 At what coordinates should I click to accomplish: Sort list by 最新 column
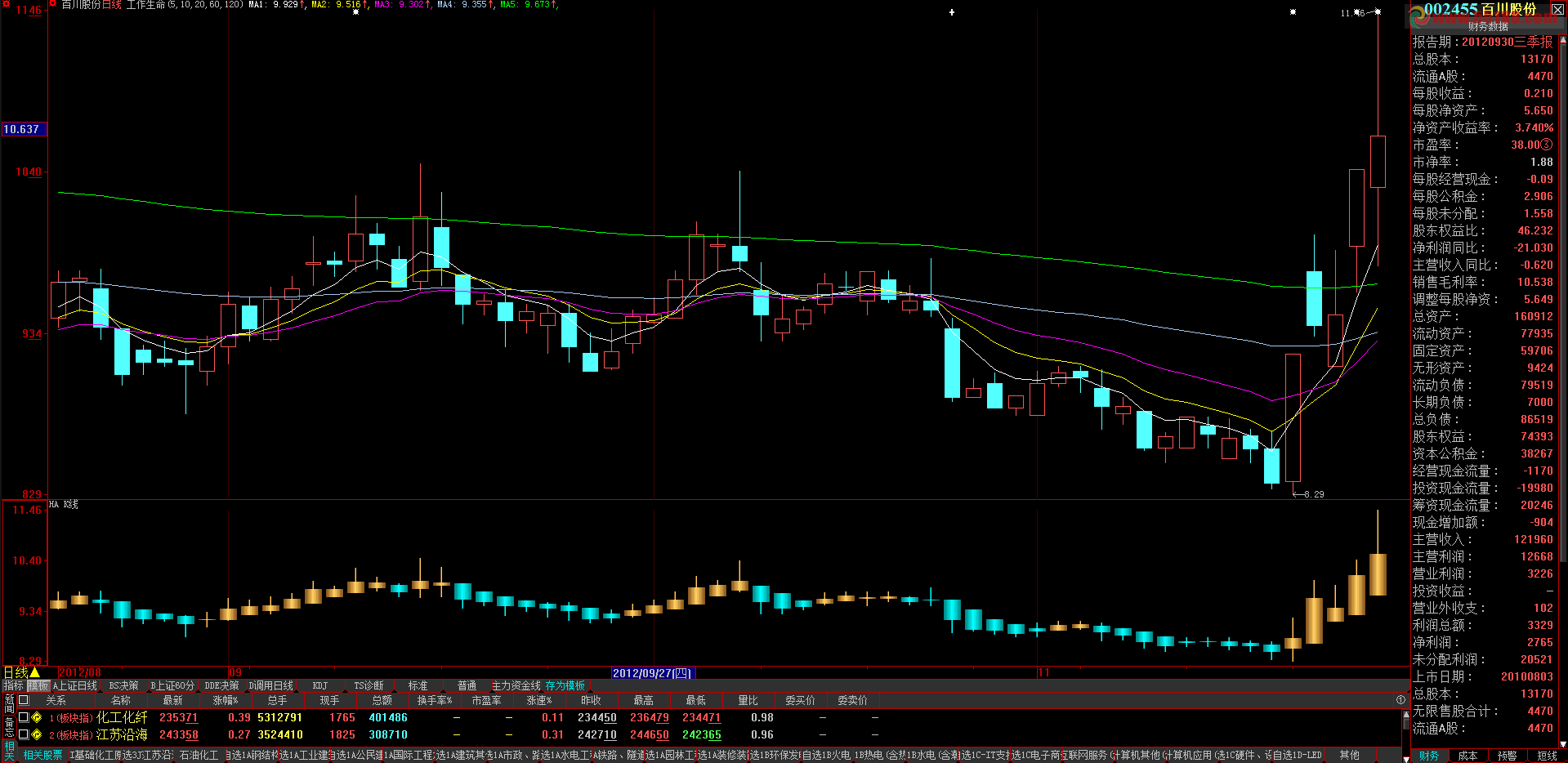point(172,700)
